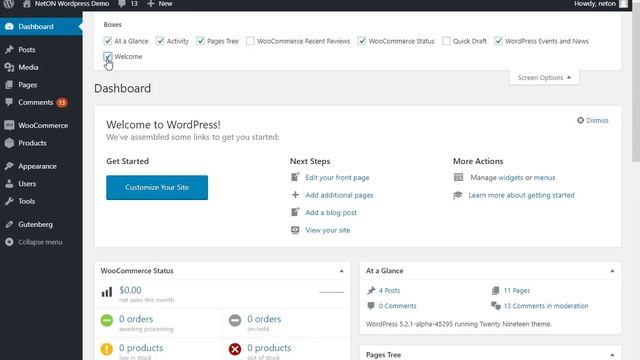This screenshot has height=360, width=640.
Task: Click the edit icon beside Edit your front page
Action: [x=295, y=177]
